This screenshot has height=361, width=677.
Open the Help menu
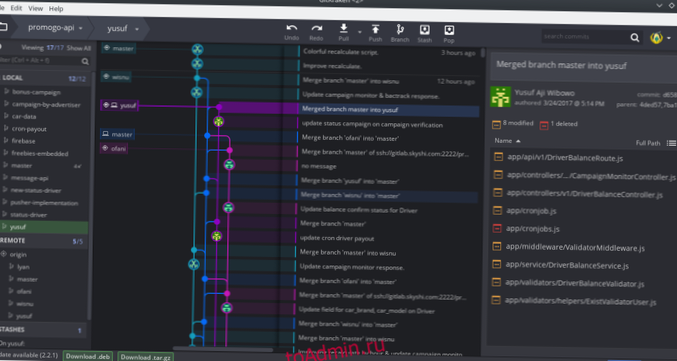tap(56, 9)
